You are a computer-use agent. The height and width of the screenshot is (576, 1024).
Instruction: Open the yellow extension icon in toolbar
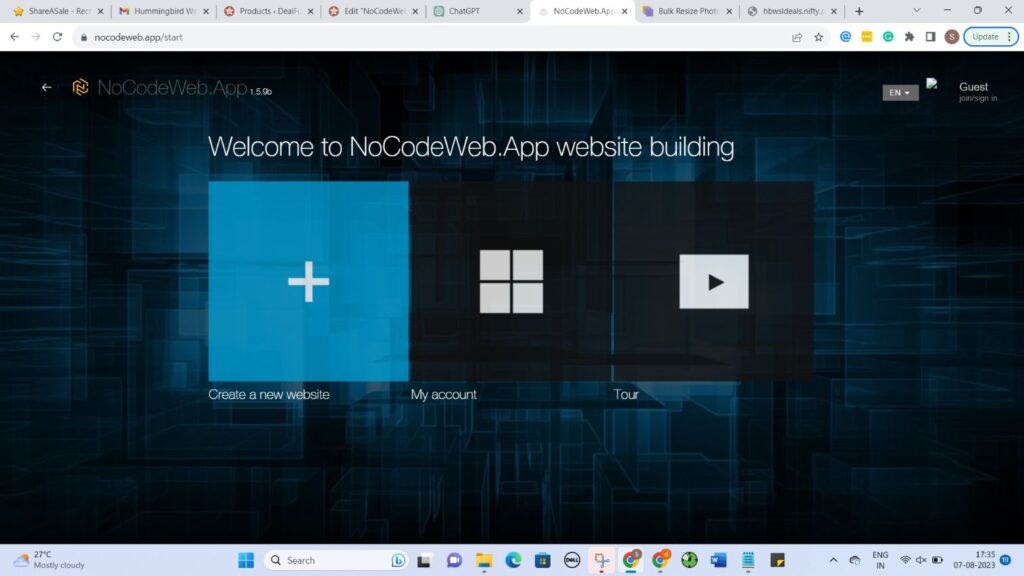(x=867, y=37)
